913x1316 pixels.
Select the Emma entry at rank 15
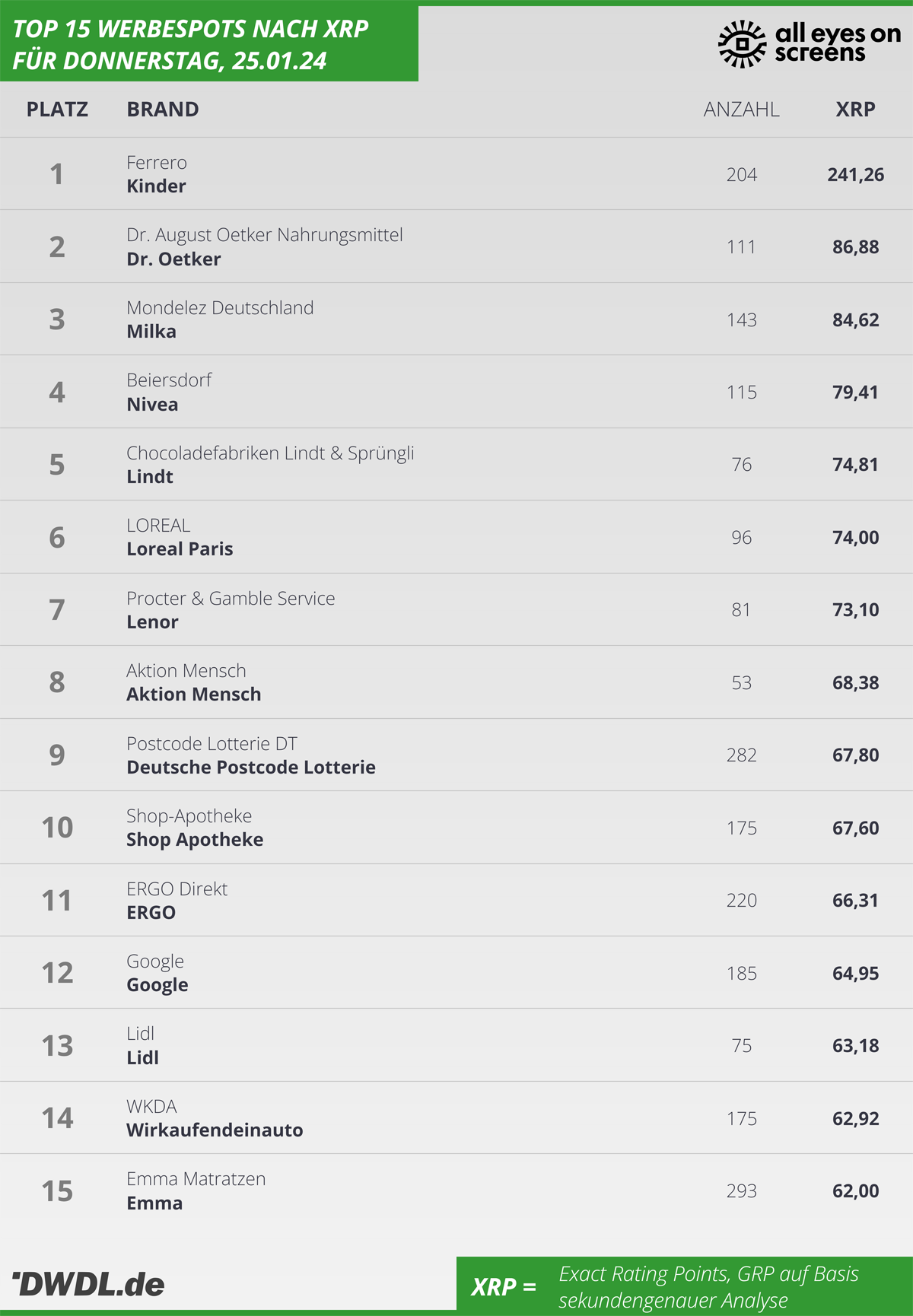tap(456, 1190)
